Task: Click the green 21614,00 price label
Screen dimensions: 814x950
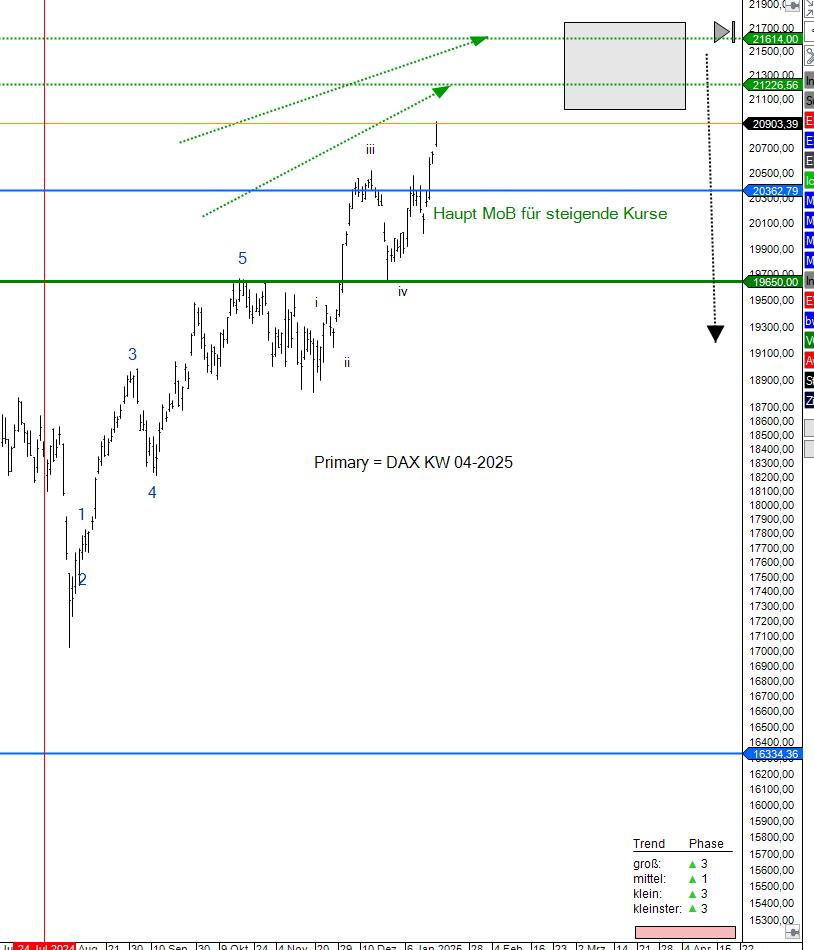Action: pyautogui.click(x=772, y=39)
